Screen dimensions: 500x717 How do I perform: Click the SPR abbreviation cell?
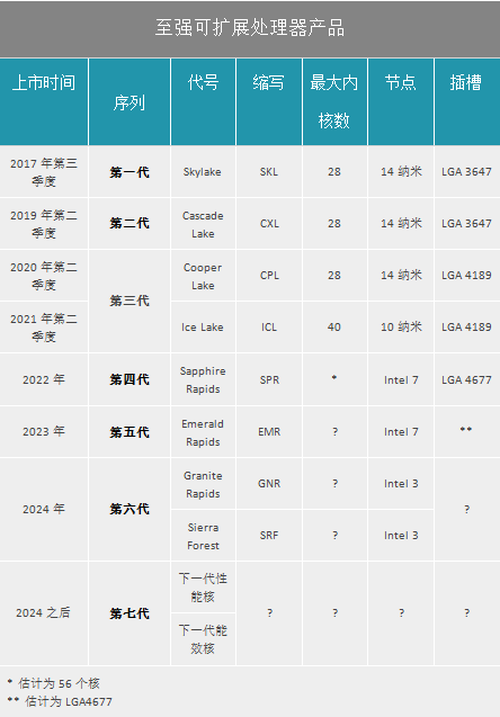pos(269,380)
